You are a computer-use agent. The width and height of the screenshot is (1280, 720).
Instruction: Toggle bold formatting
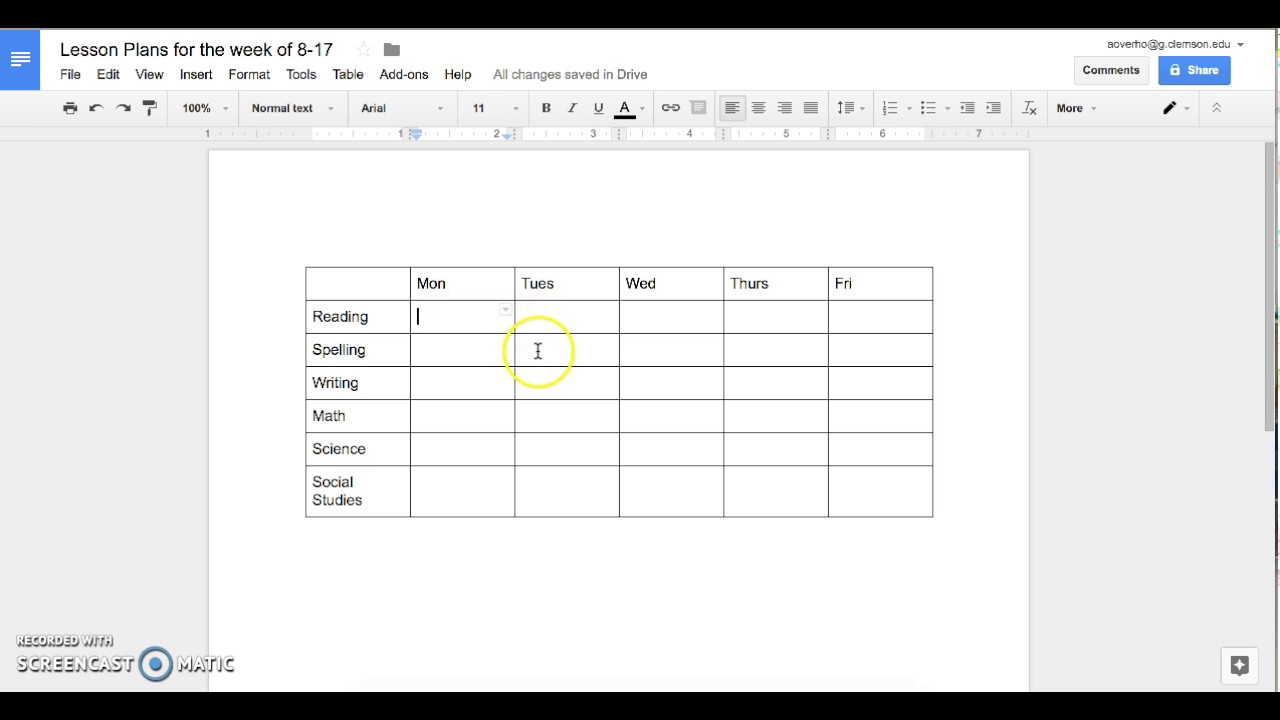[x=546, y=108]
